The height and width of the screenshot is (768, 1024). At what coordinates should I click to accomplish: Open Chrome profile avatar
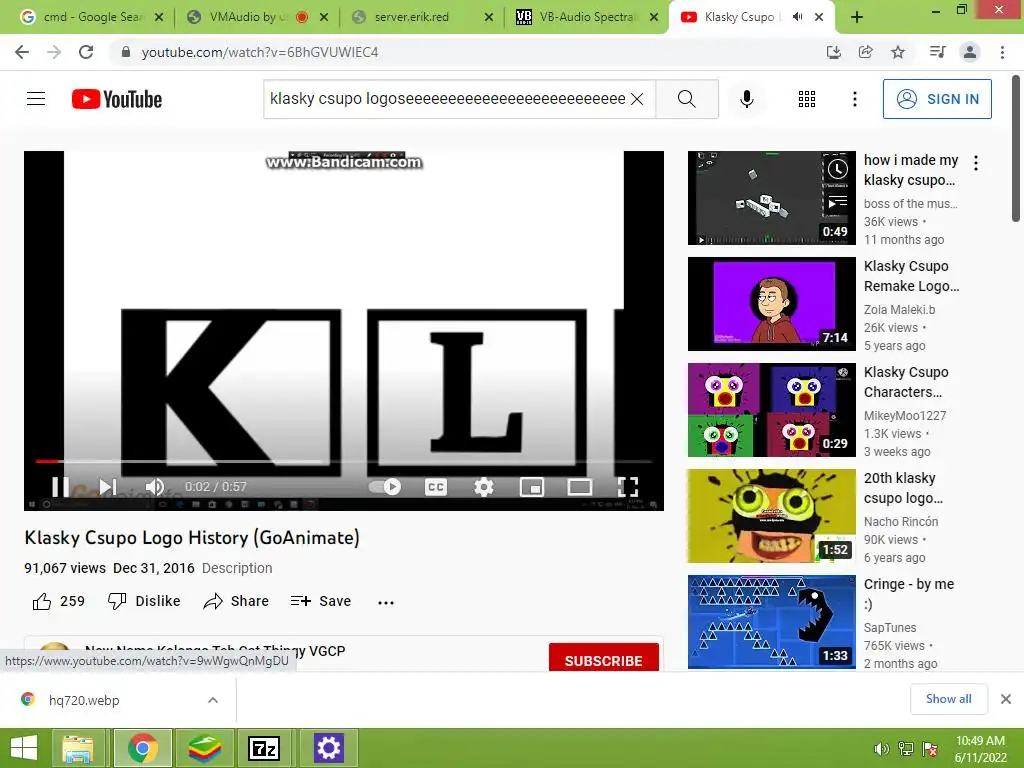970,52
